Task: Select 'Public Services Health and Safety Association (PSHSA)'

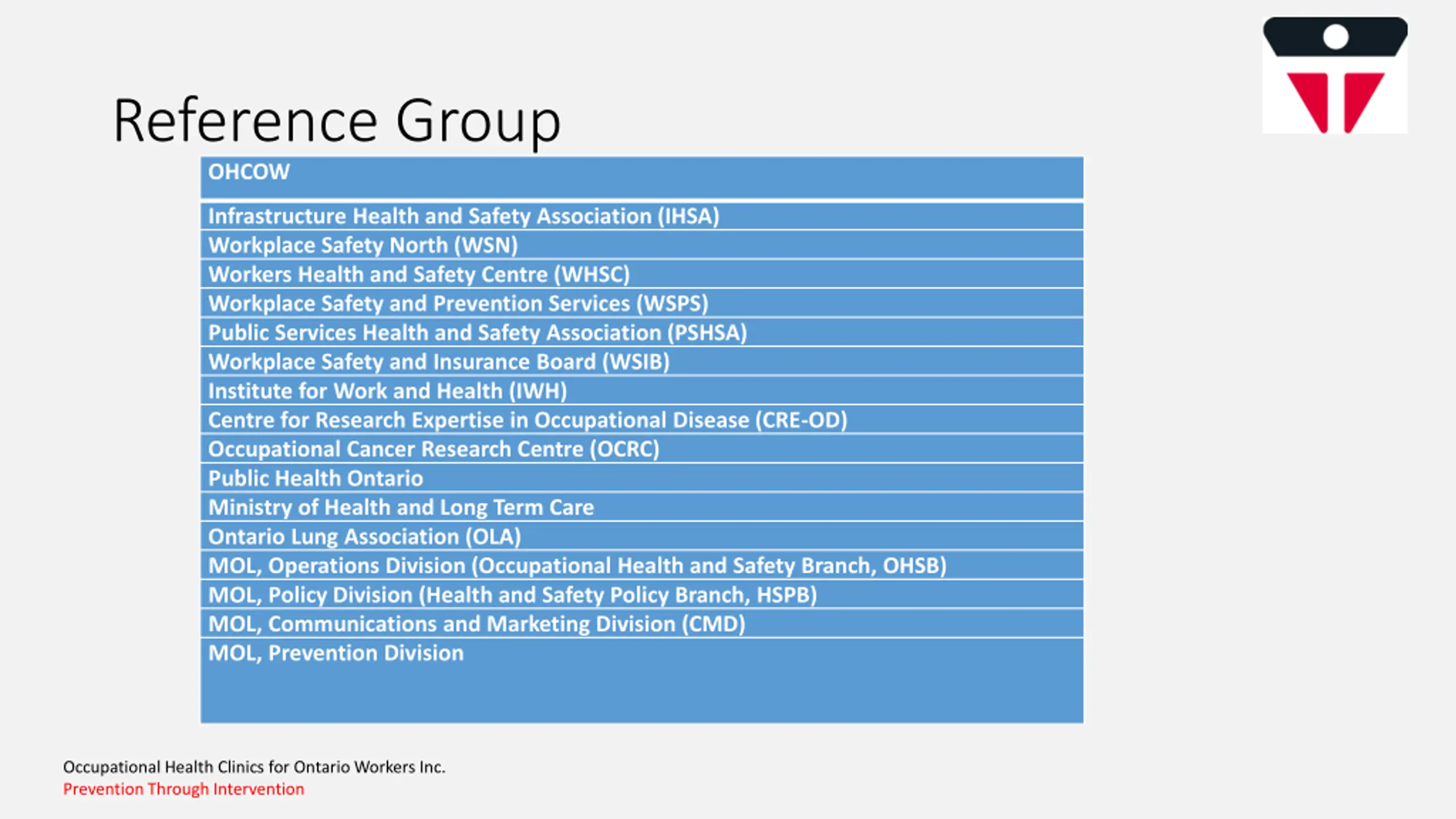Action: coord(642,332)
